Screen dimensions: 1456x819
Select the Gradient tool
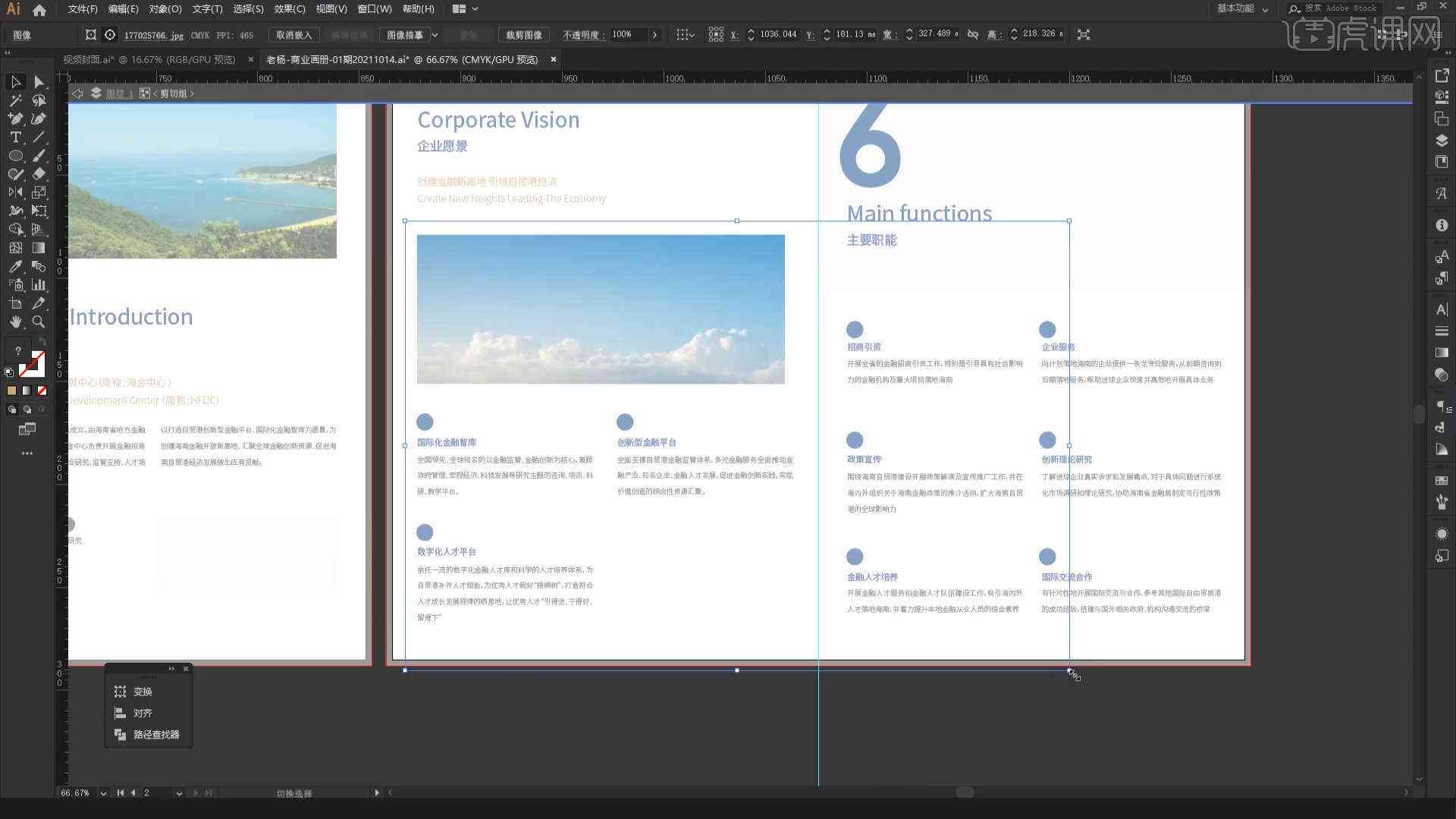pyautogui.click(x=39, y=248)
